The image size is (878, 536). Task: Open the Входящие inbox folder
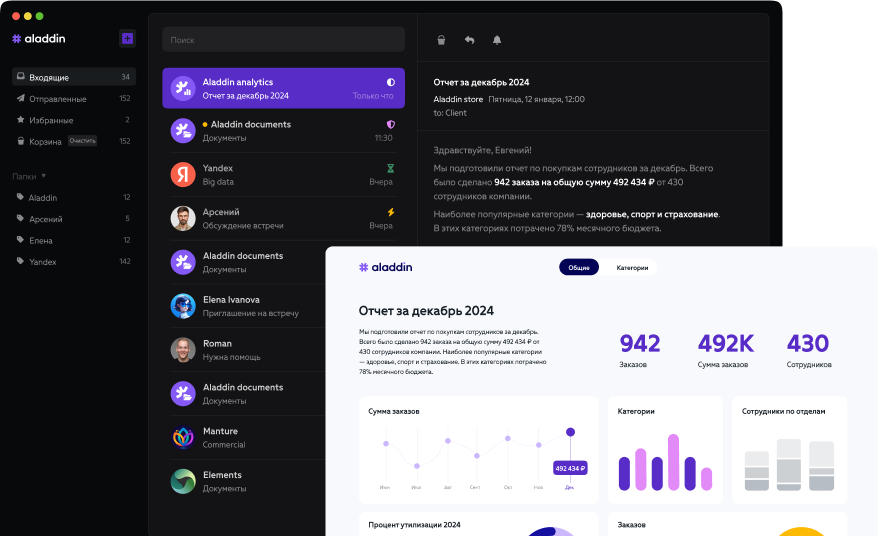pyautogui.click(x=73, y=77)
